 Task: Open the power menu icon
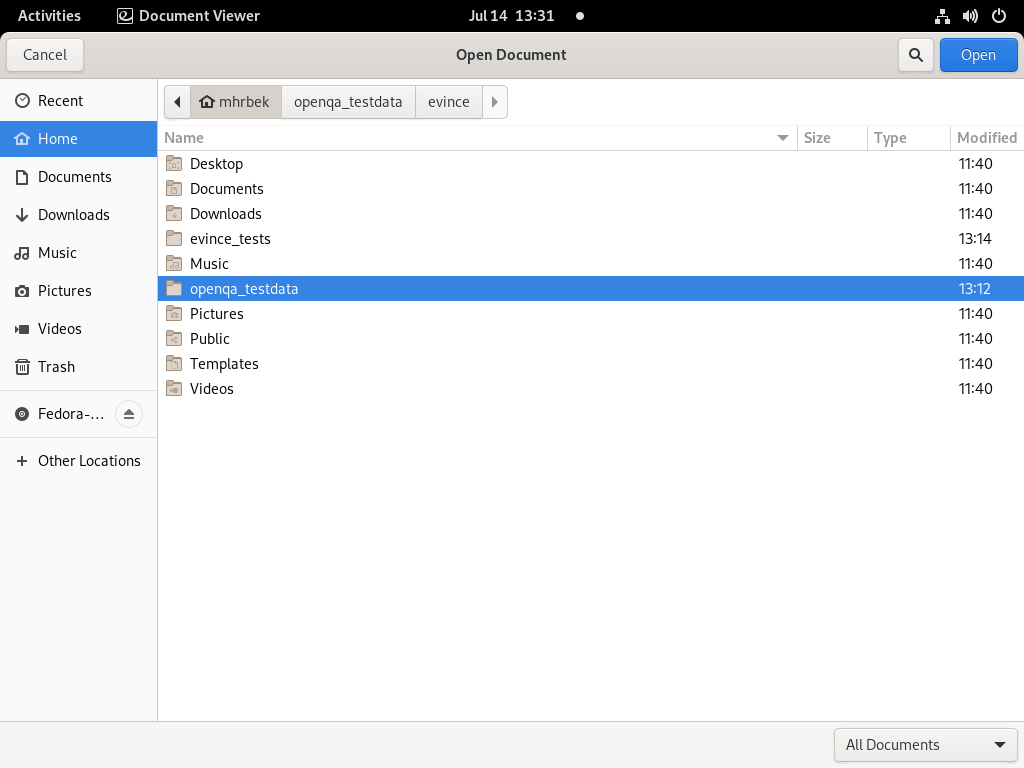point(999,16)
